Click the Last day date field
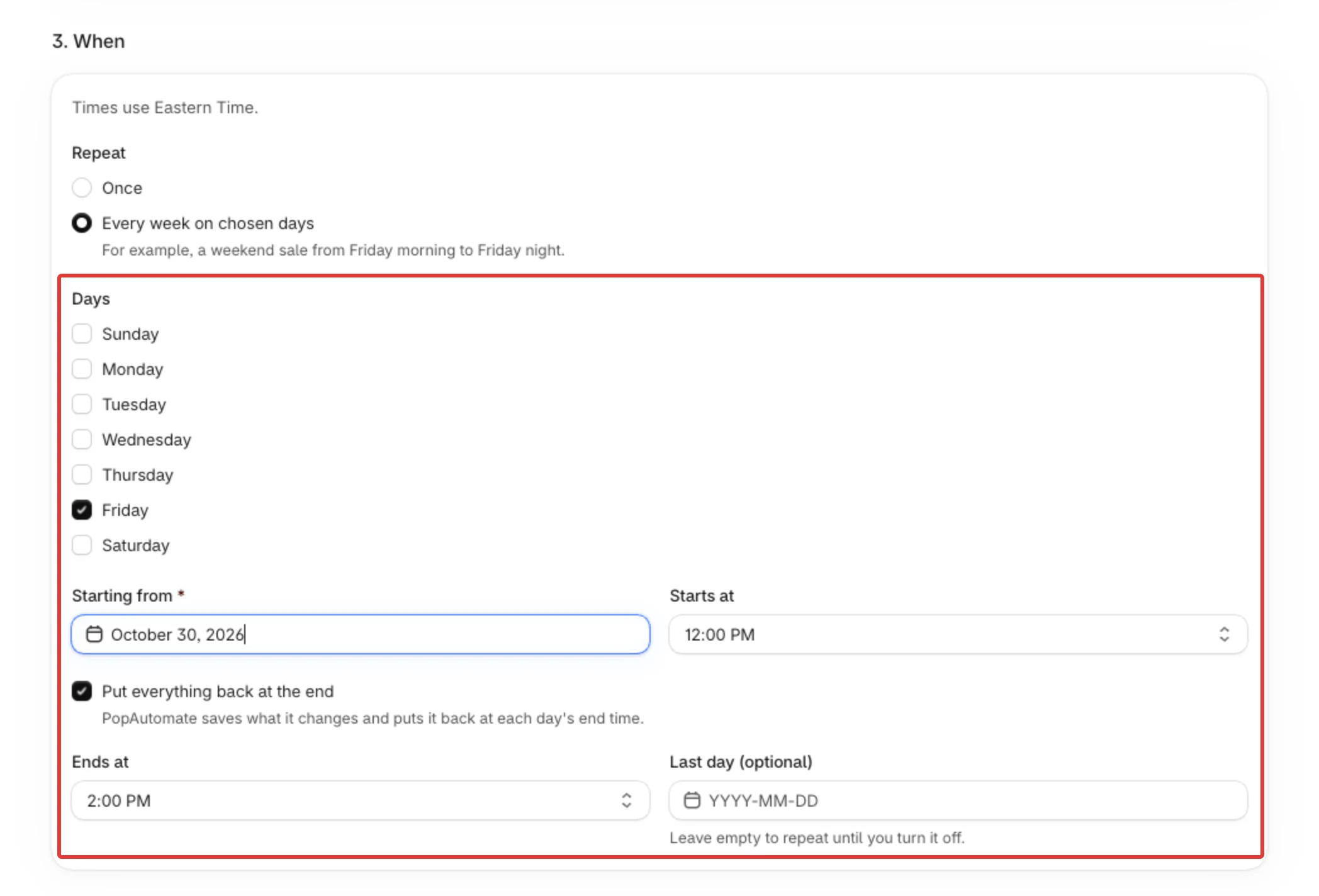 pyautogui.click(x=958, y=800)
